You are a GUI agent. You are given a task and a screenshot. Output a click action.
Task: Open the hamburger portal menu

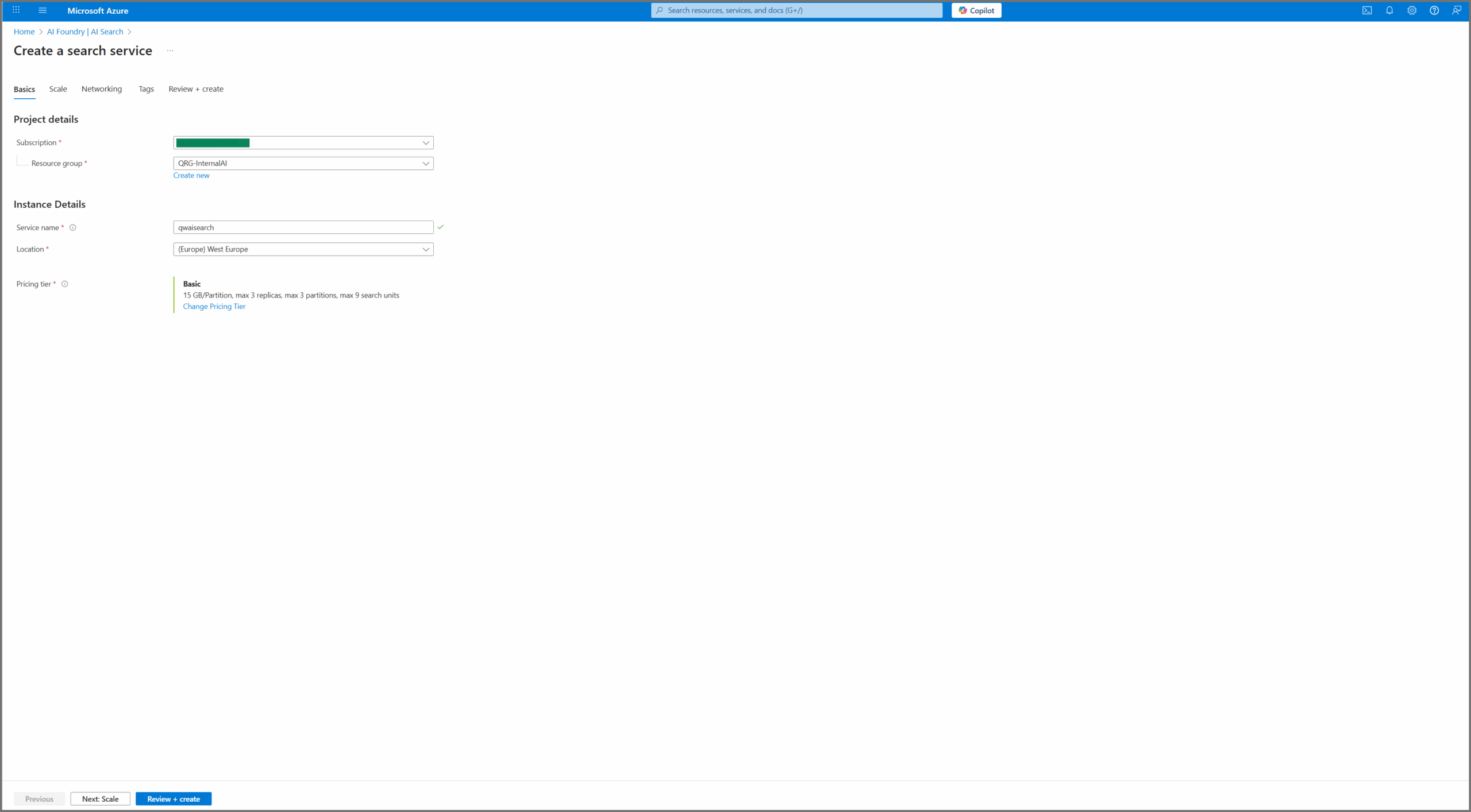click(x=43, y=10)
